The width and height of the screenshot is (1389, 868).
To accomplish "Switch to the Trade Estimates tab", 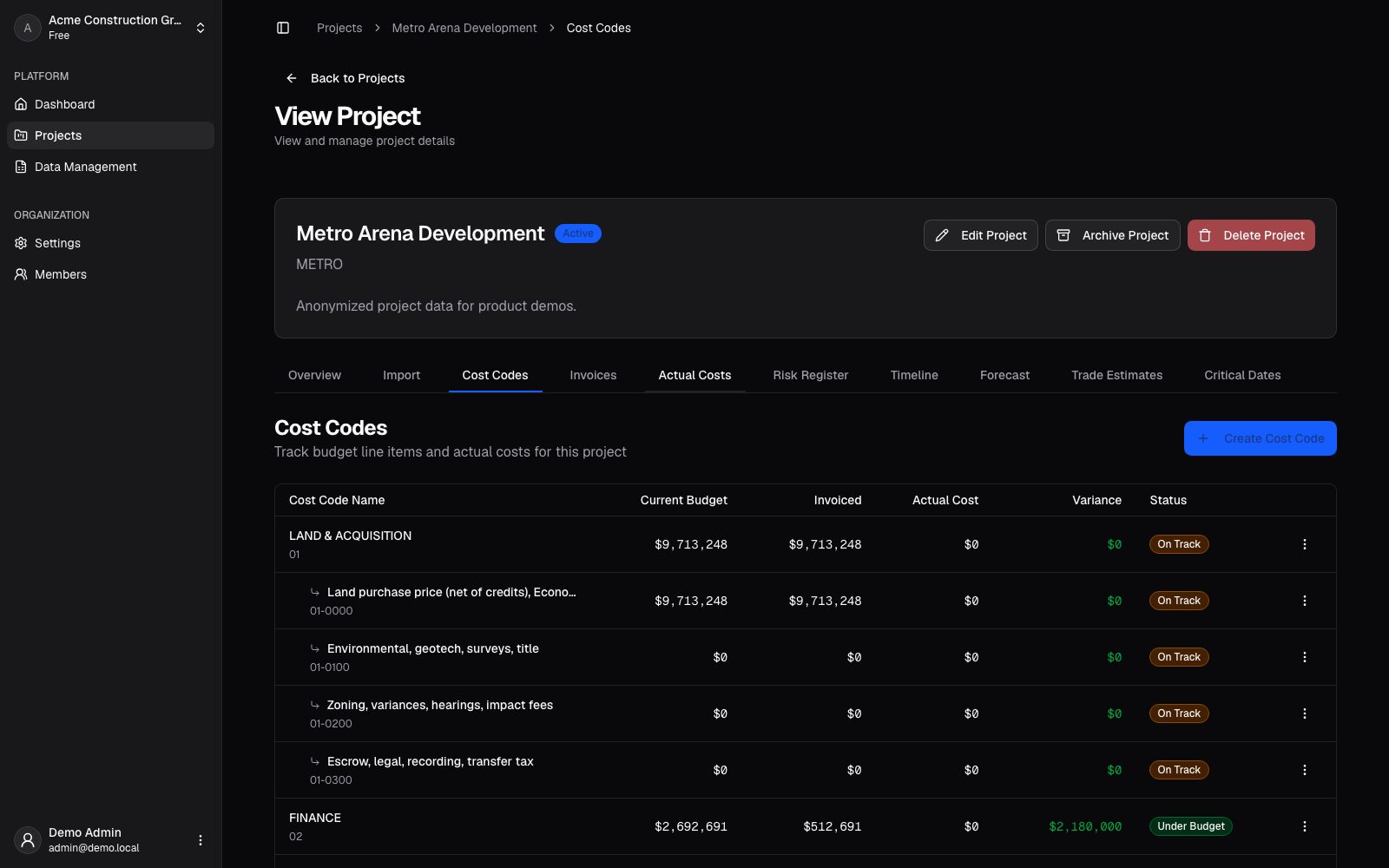I will point(1116,375).
